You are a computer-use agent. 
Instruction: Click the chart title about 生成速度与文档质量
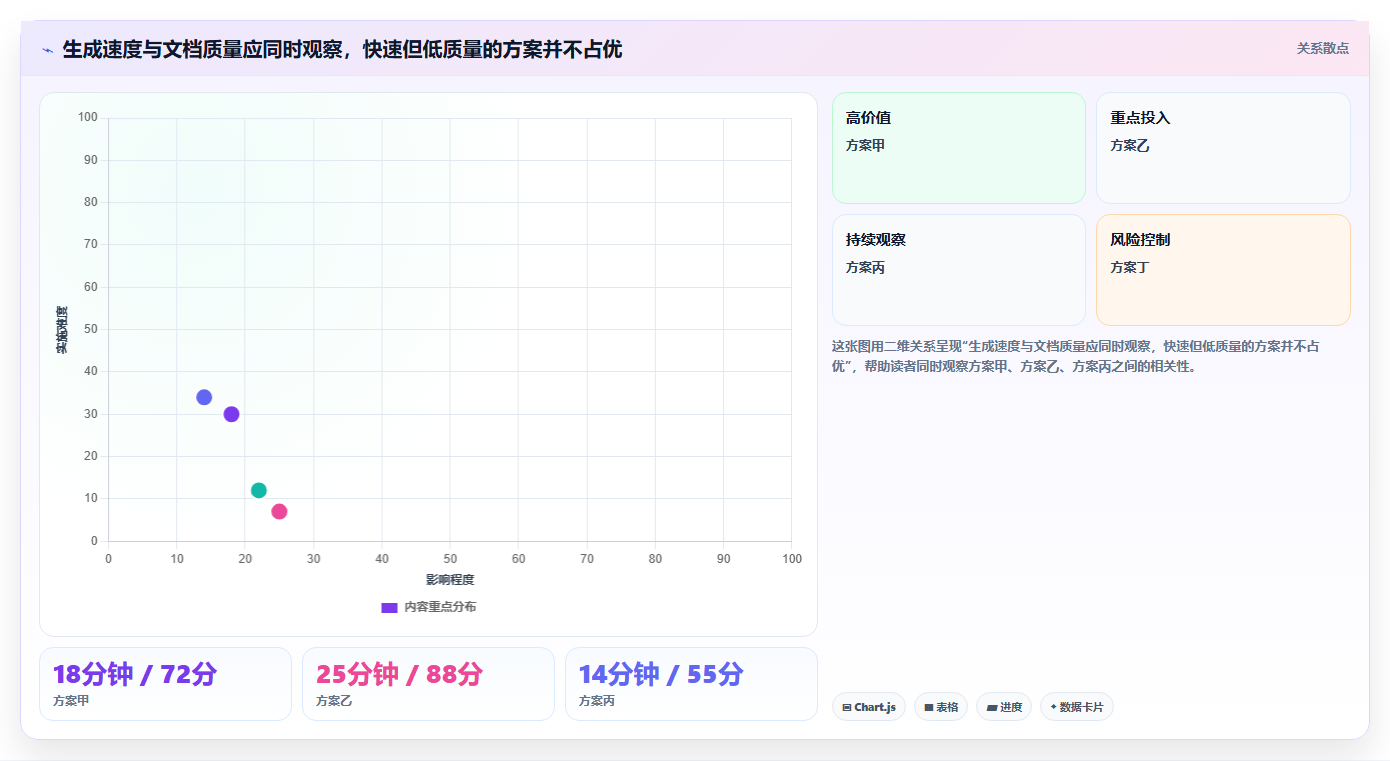point(342,49)
